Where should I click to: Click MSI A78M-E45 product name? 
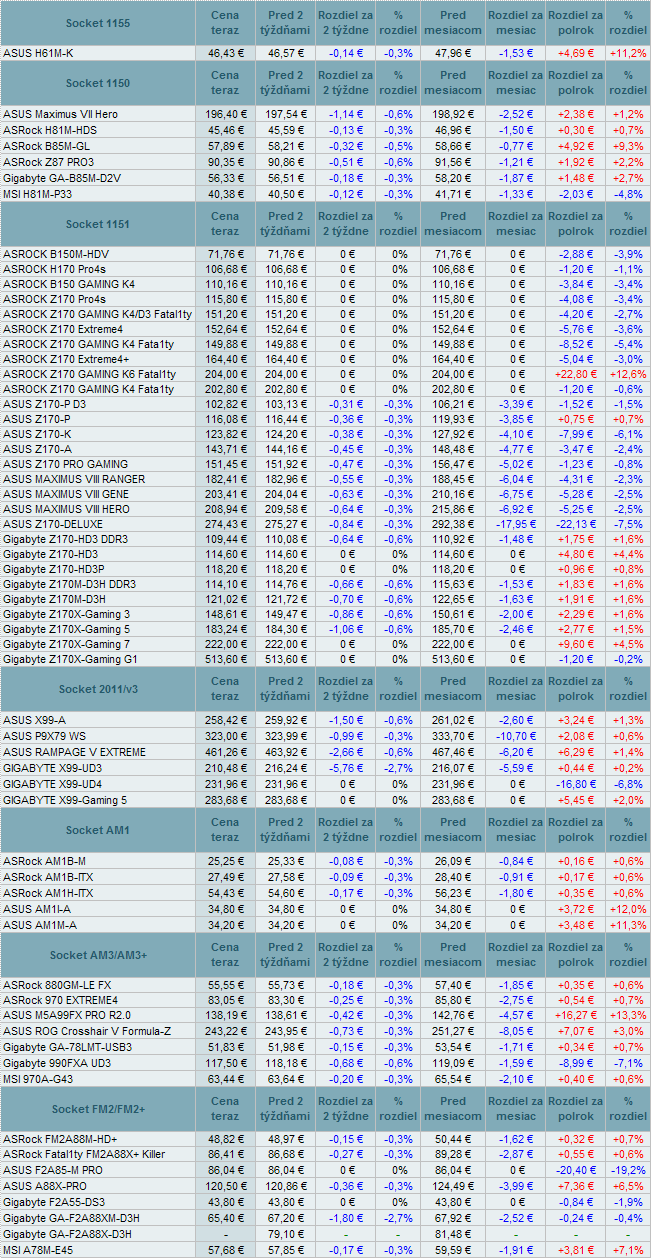[39, 1250]
